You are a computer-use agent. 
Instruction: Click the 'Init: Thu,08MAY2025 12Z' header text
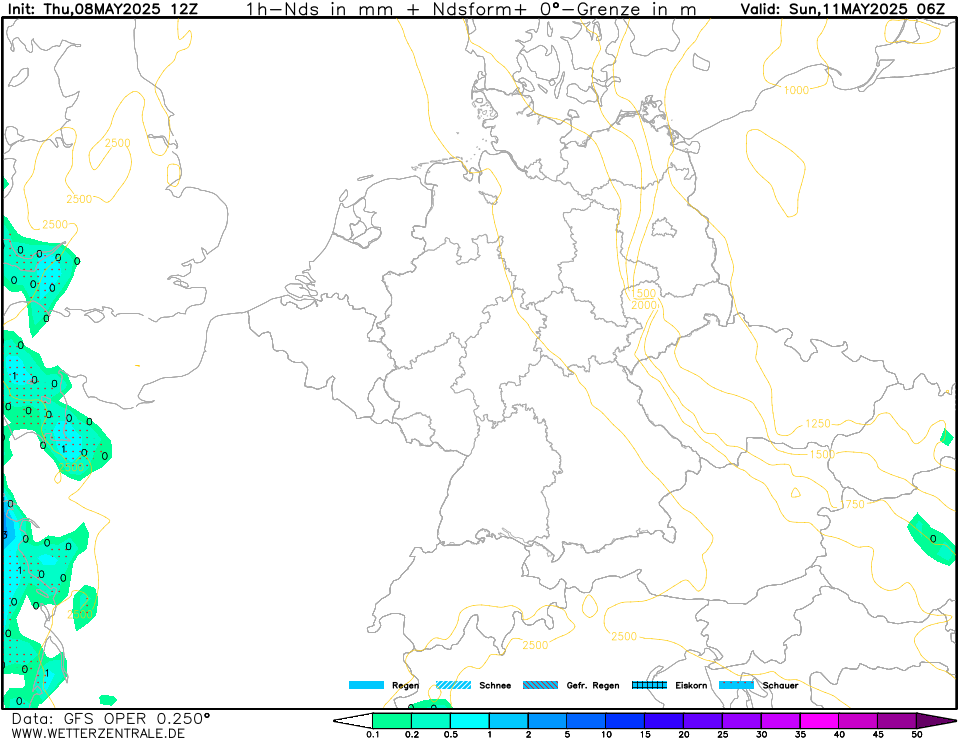102,9
